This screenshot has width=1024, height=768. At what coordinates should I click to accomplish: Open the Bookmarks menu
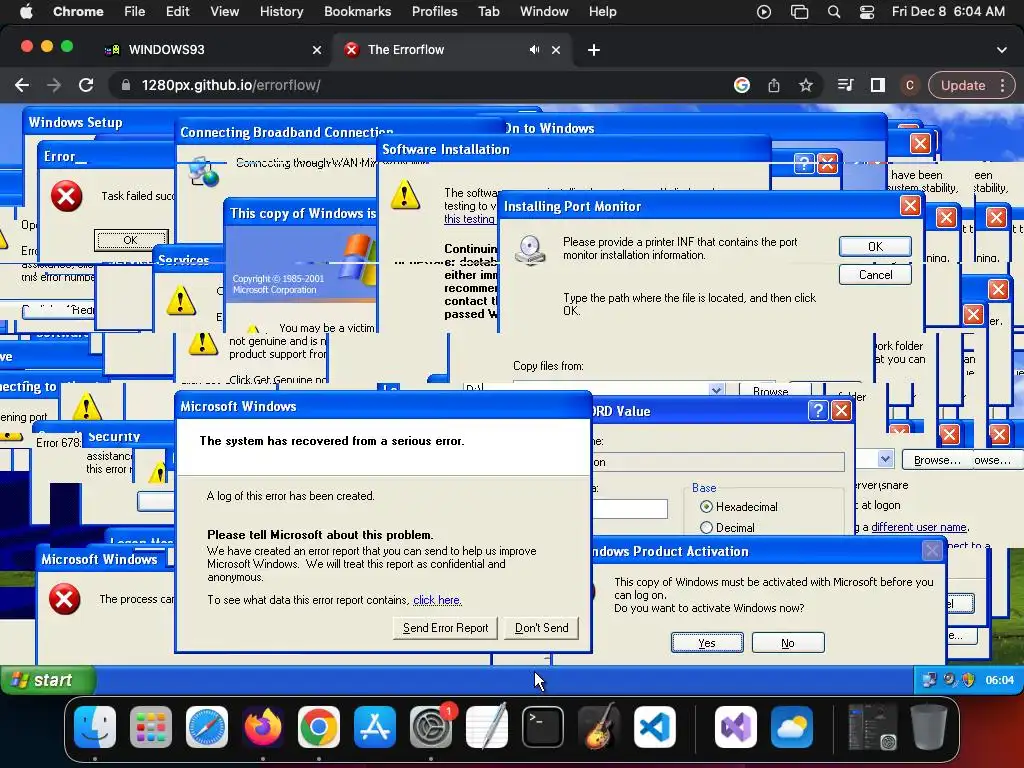(357, 12)
